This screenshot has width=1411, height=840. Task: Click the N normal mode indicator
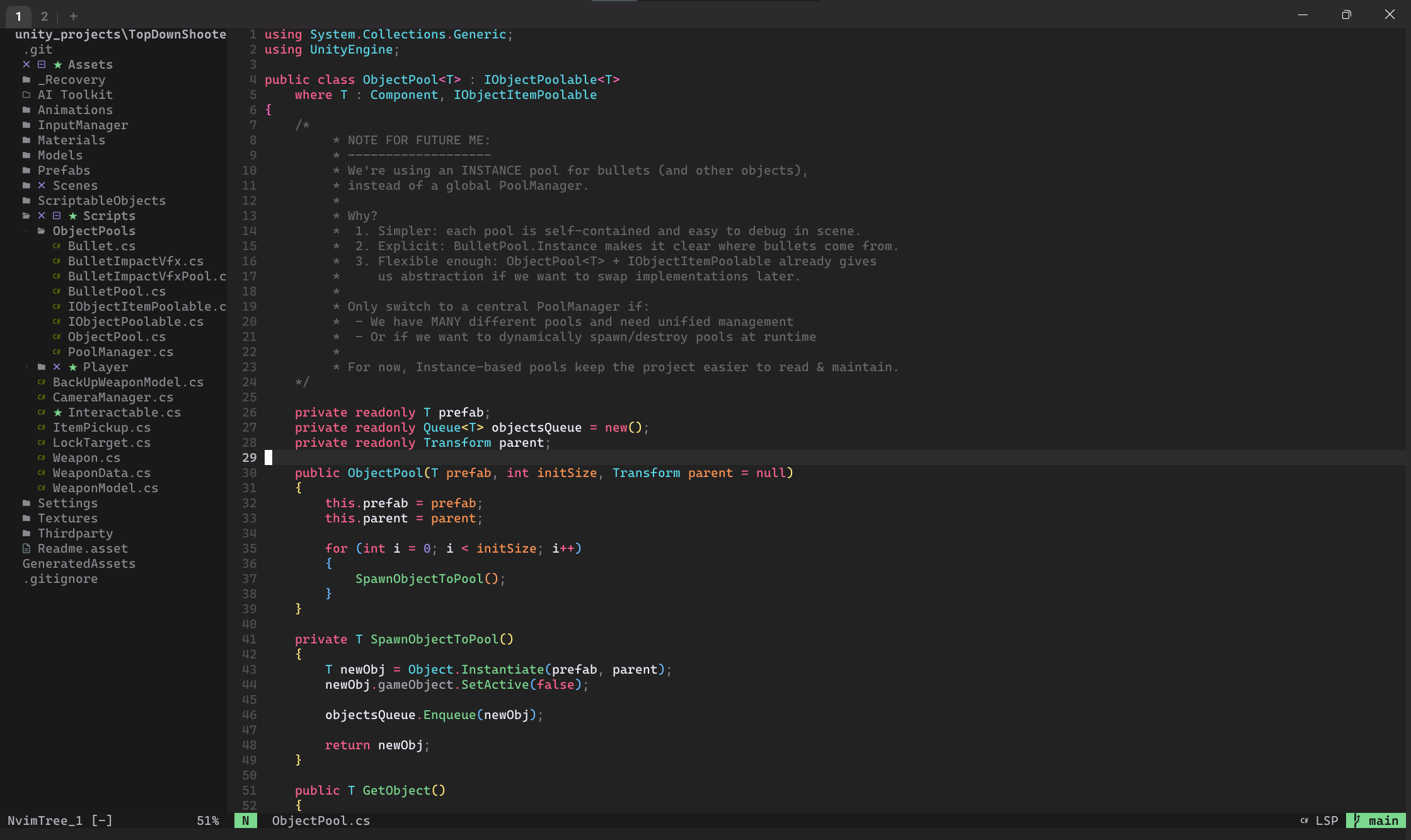245,820
